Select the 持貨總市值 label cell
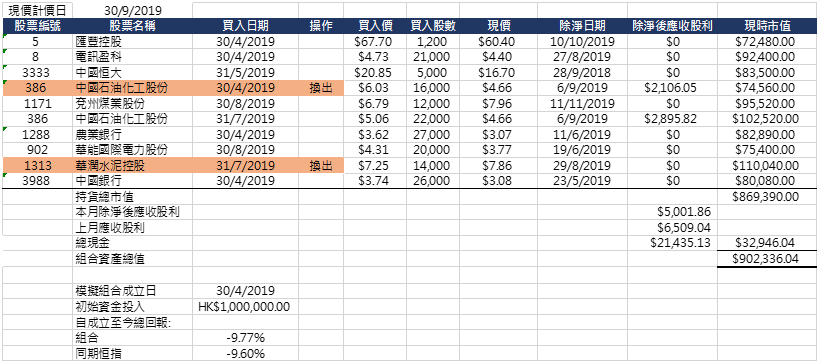 click(133, 197)
